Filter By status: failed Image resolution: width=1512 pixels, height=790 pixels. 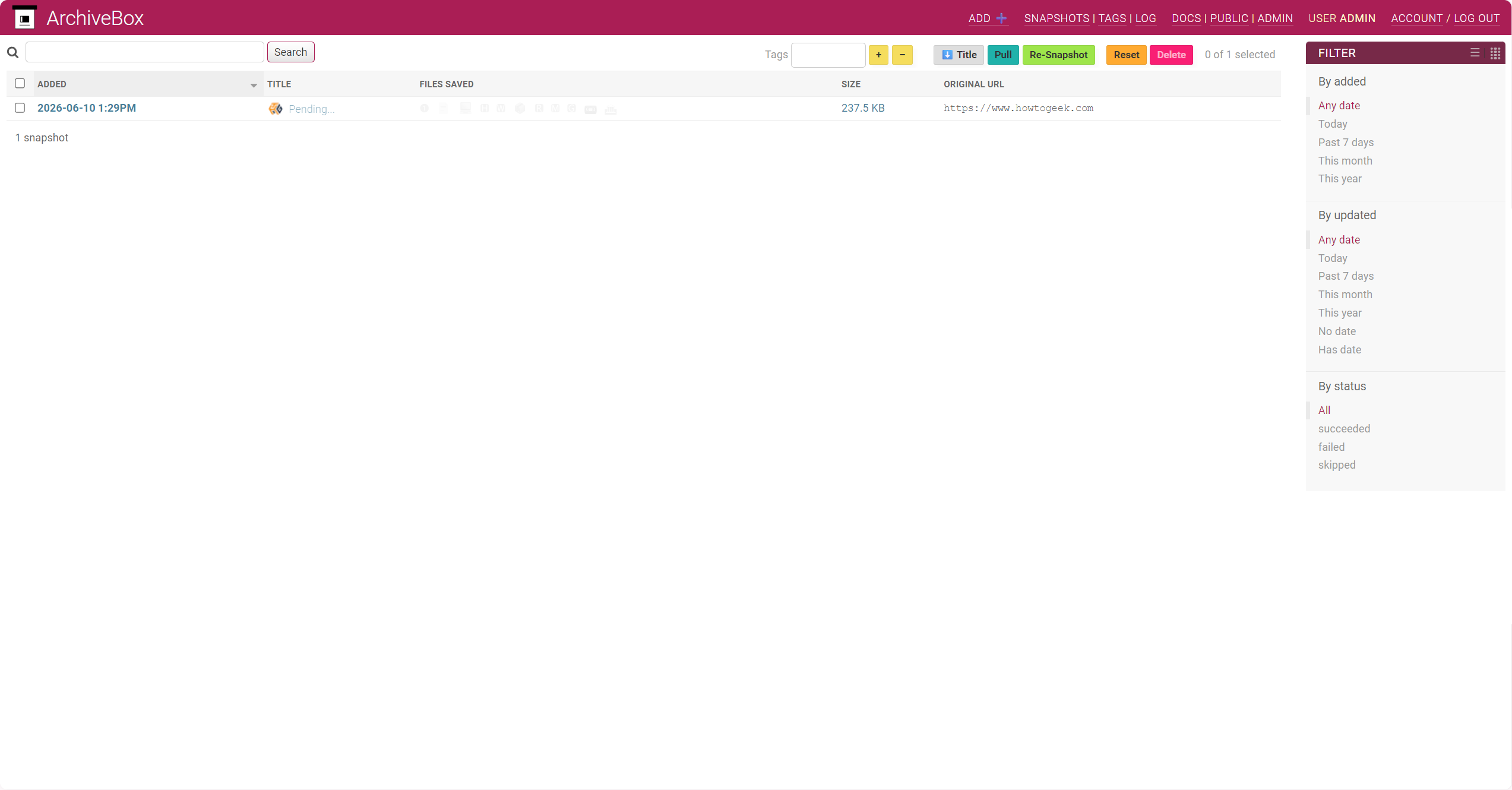[1331, 447]
